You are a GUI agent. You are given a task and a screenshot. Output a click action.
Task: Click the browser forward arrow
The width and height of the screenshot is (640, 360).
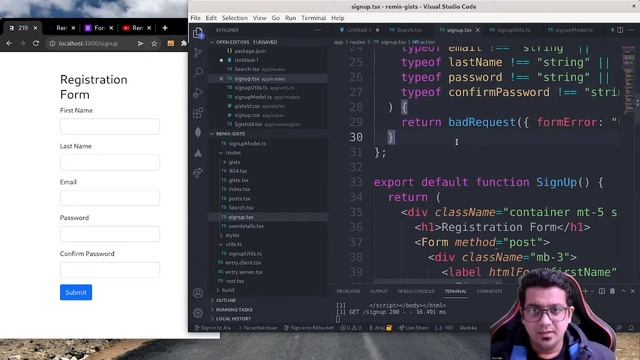(x=22, y=43)
